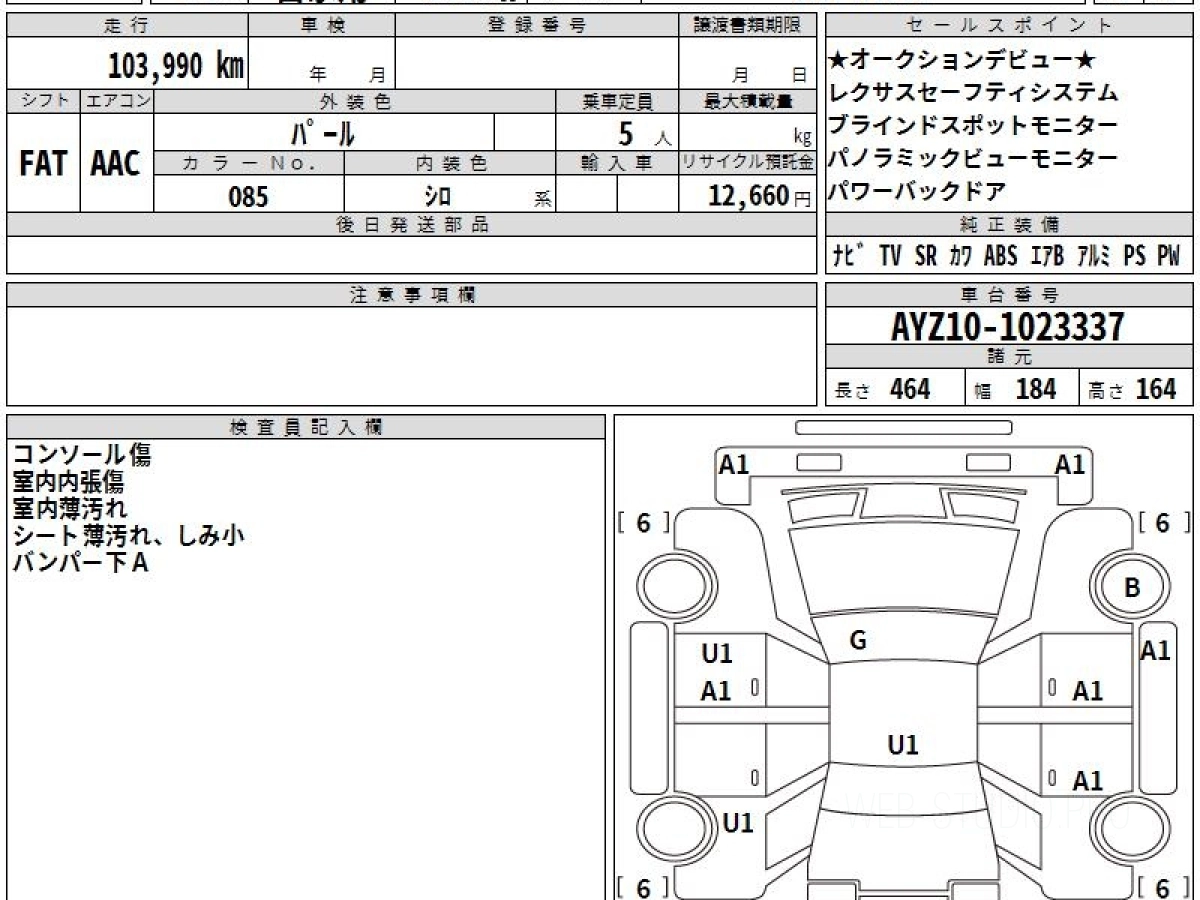Screen dimensions: 1200x900
Task: Click the 103,990 km mileage value
Action: coord(175,66)
